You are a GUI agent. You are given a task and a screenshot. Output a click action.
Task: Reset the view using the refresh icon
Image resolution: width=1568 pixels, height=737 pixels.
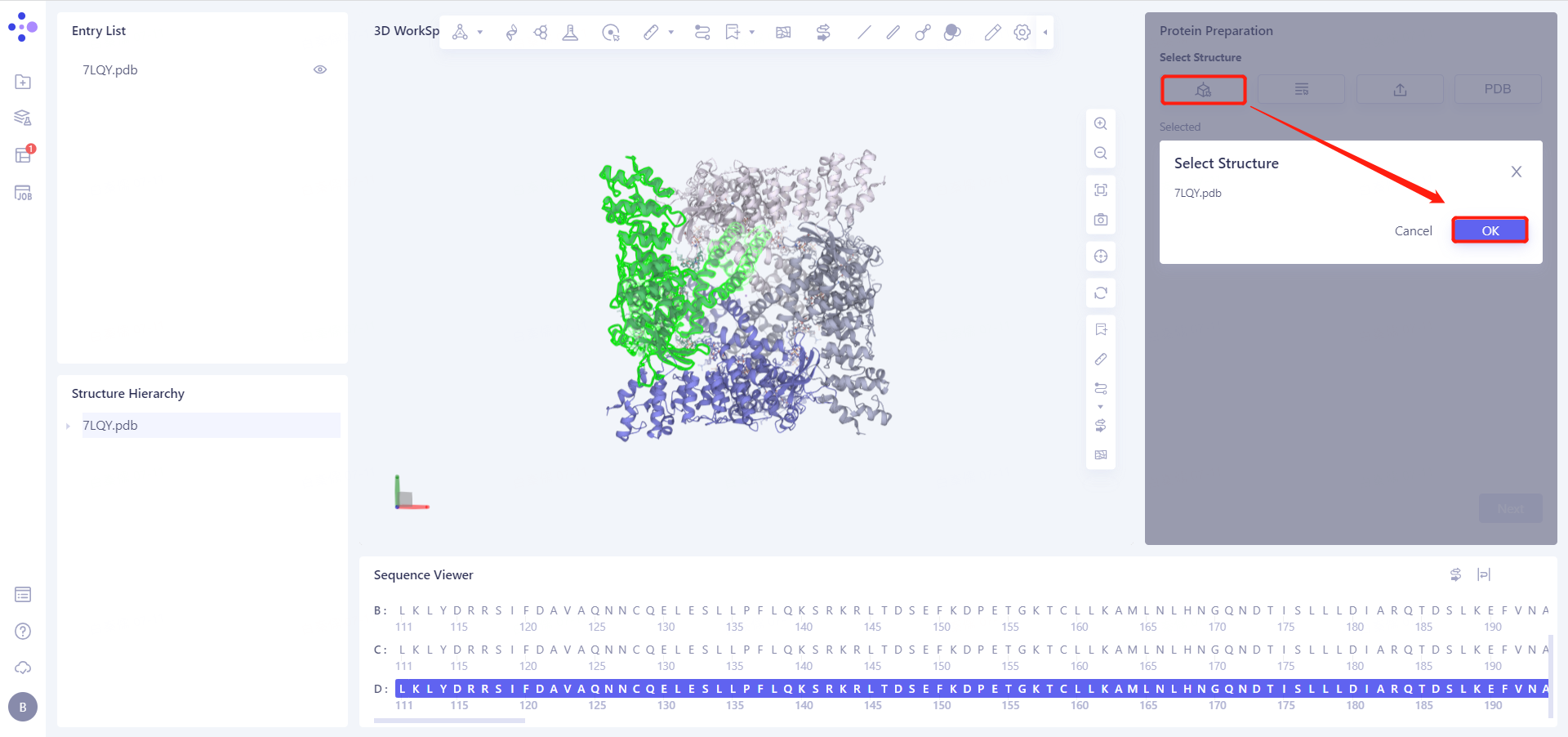point(1101,293)
